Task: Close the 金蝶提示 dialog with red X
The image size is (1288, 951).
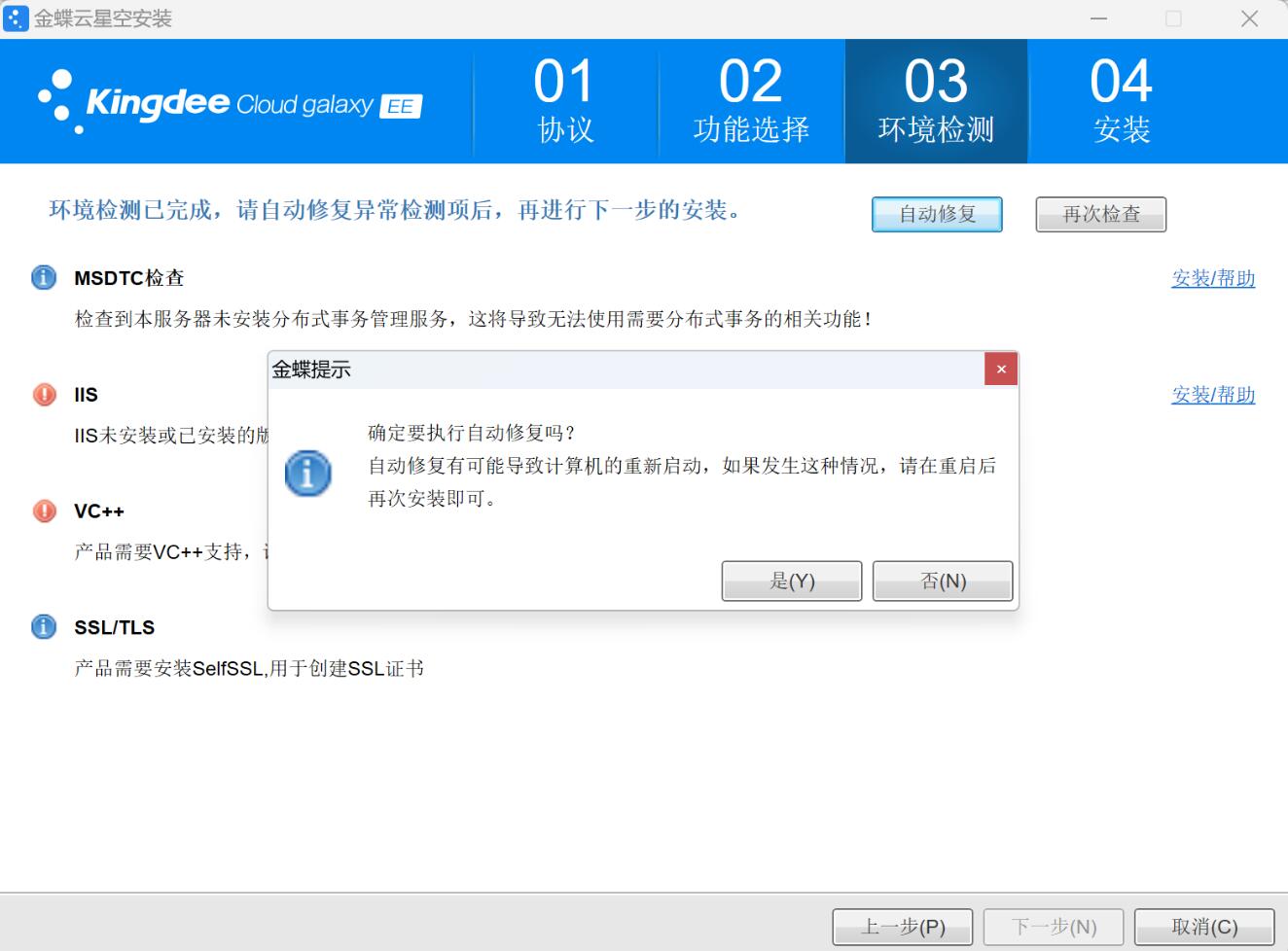Action: [1001, 370]
